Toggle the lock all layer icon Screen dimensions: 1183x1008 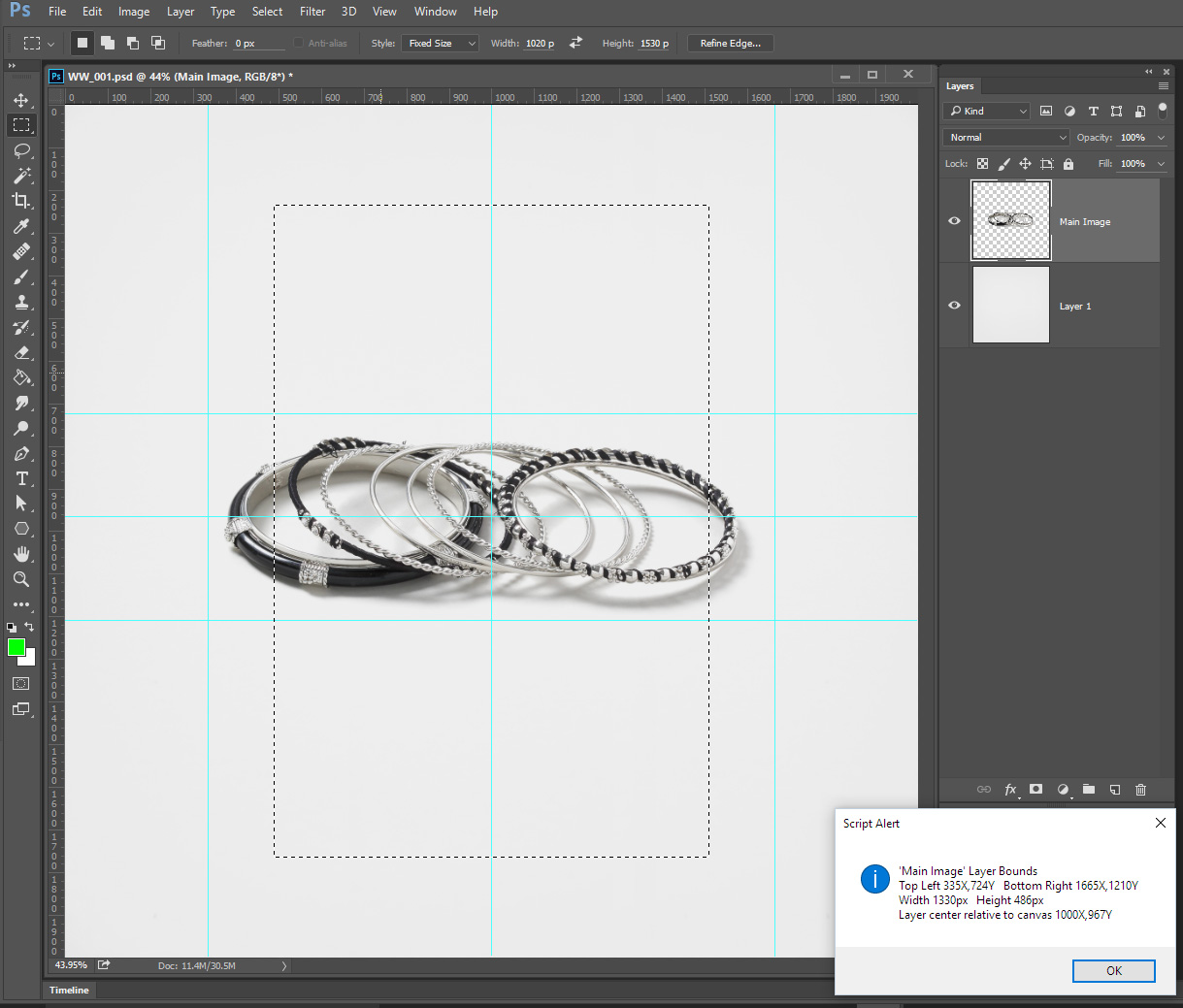[x=1068, y=164]
